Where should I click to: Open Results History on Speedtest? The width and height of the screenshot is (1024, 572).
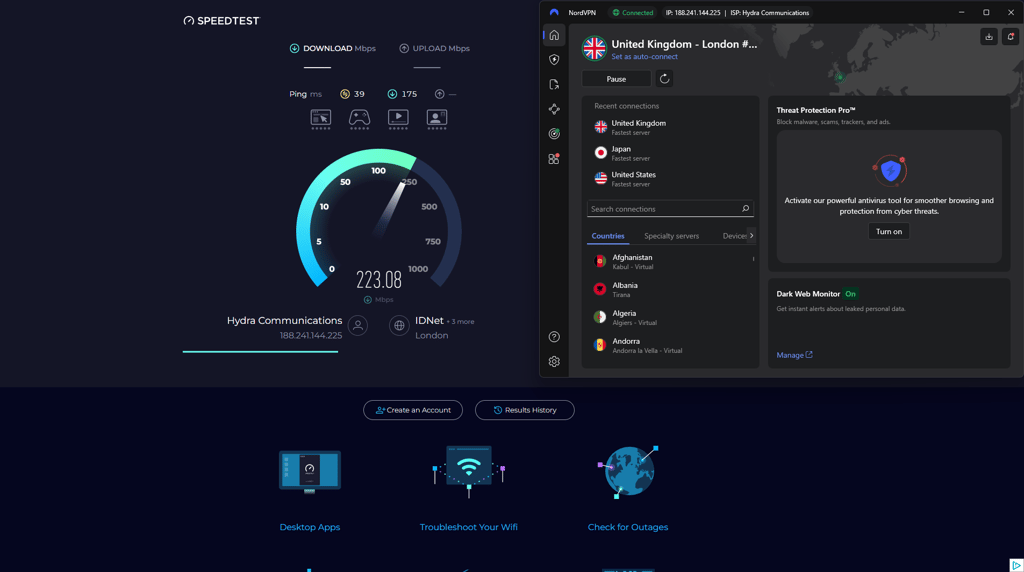coord(524,410)
